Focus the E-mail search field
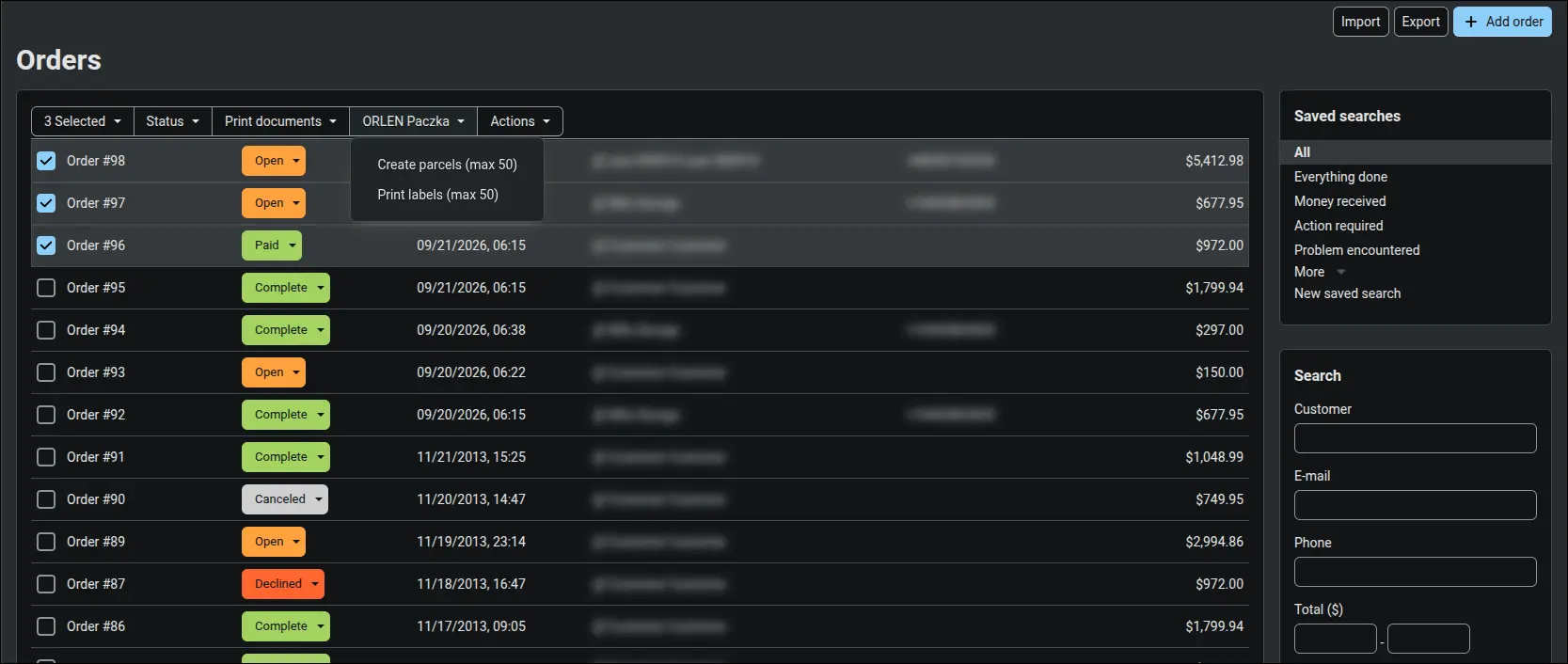Screen dimensions: 1568x664 [1416, 505]
